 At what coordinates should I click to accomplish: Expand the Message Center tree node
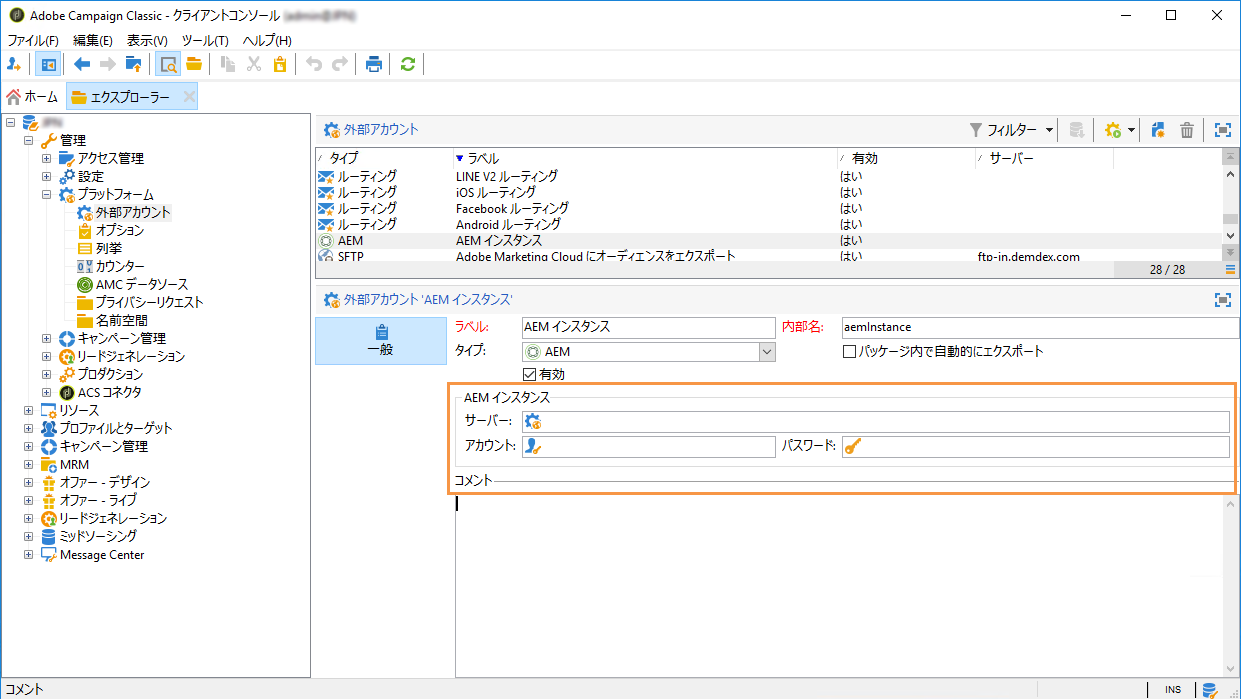[29, 554]
